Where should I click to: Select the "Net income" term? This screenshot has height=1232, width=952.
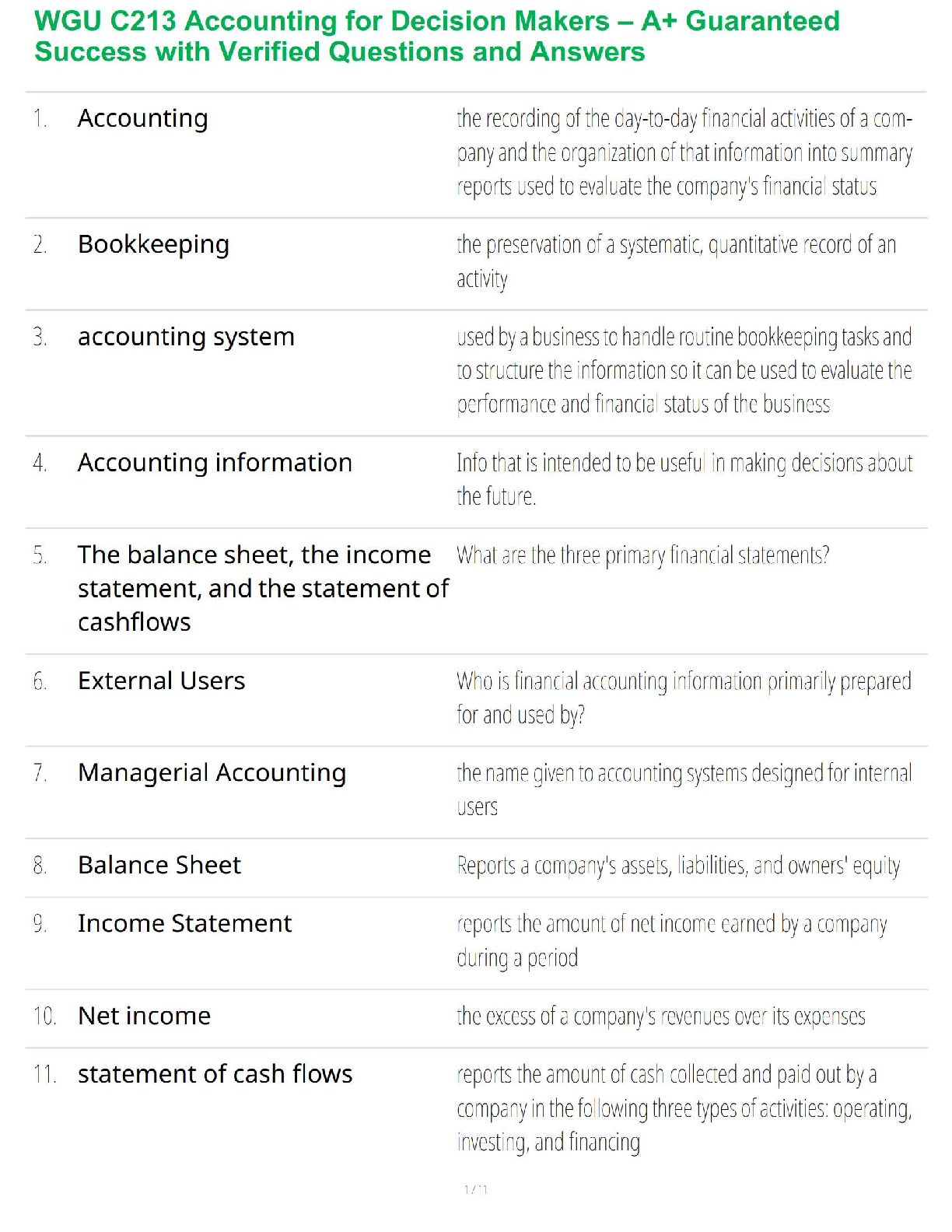pyautogui.click(x=144, y=1016)
